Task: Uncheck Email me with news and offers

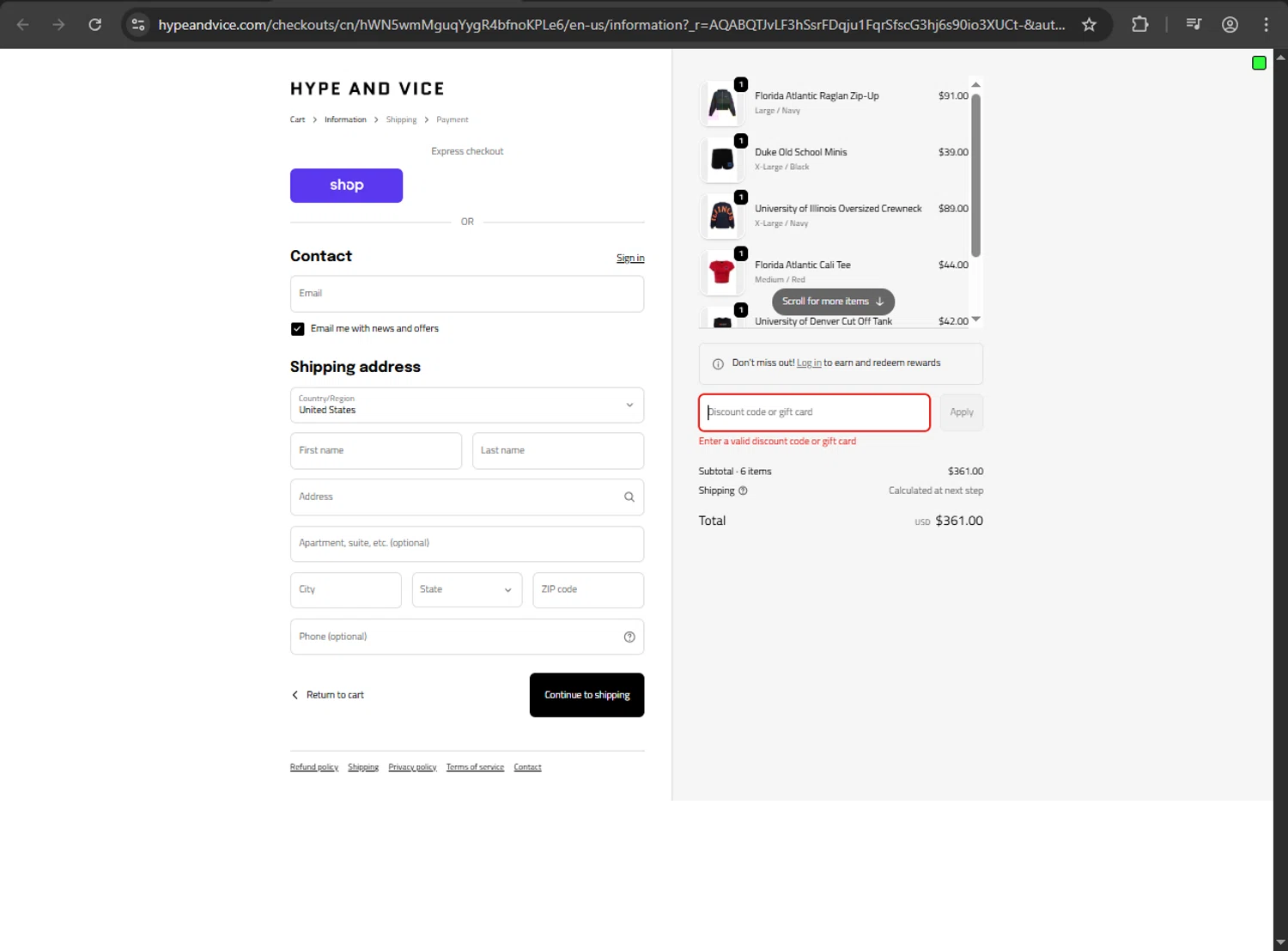Action: click(x=297, y=329)
